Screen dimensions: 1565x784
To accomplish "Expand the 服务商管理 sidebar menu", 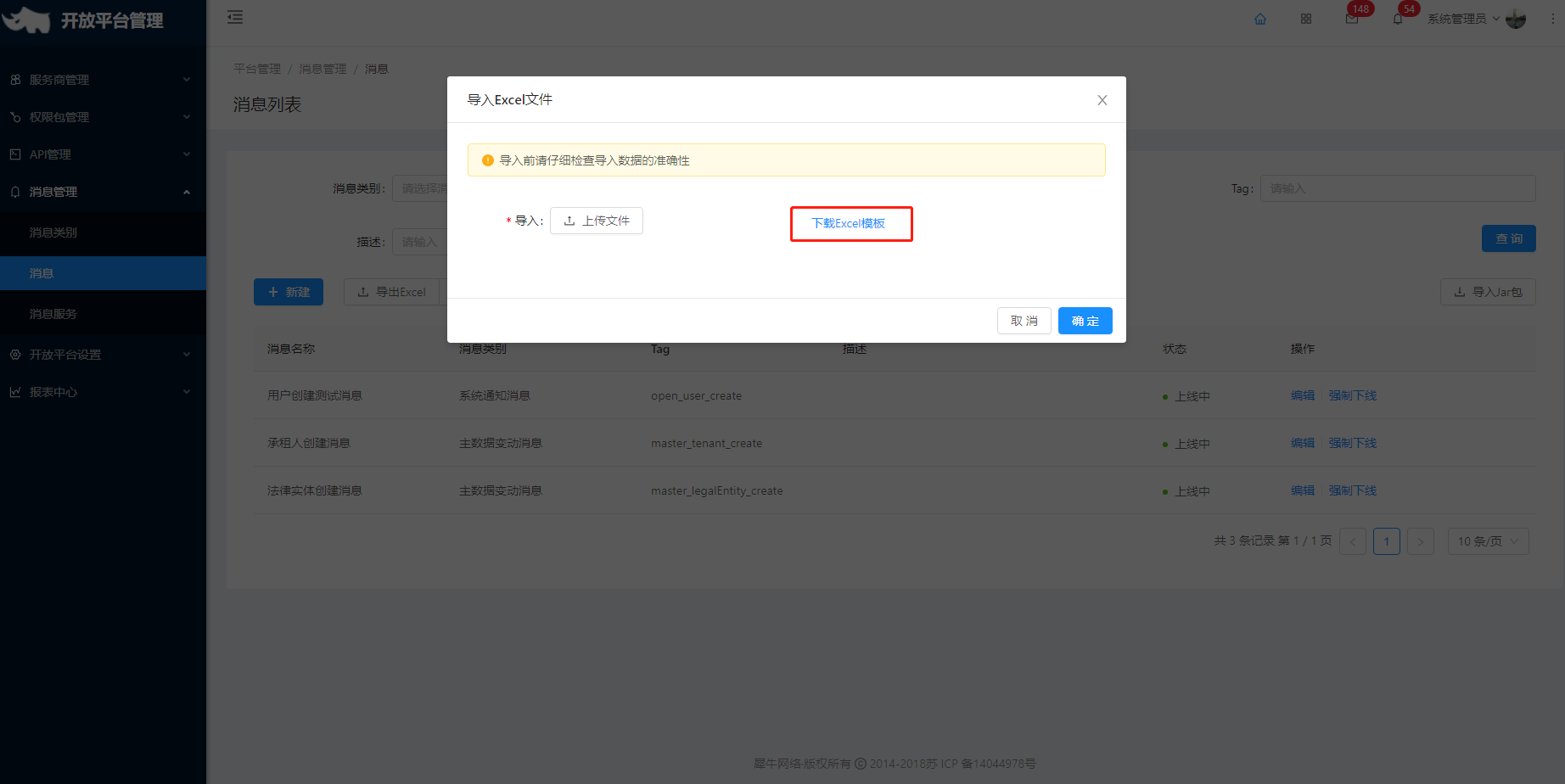I will [x=103, y=80].
